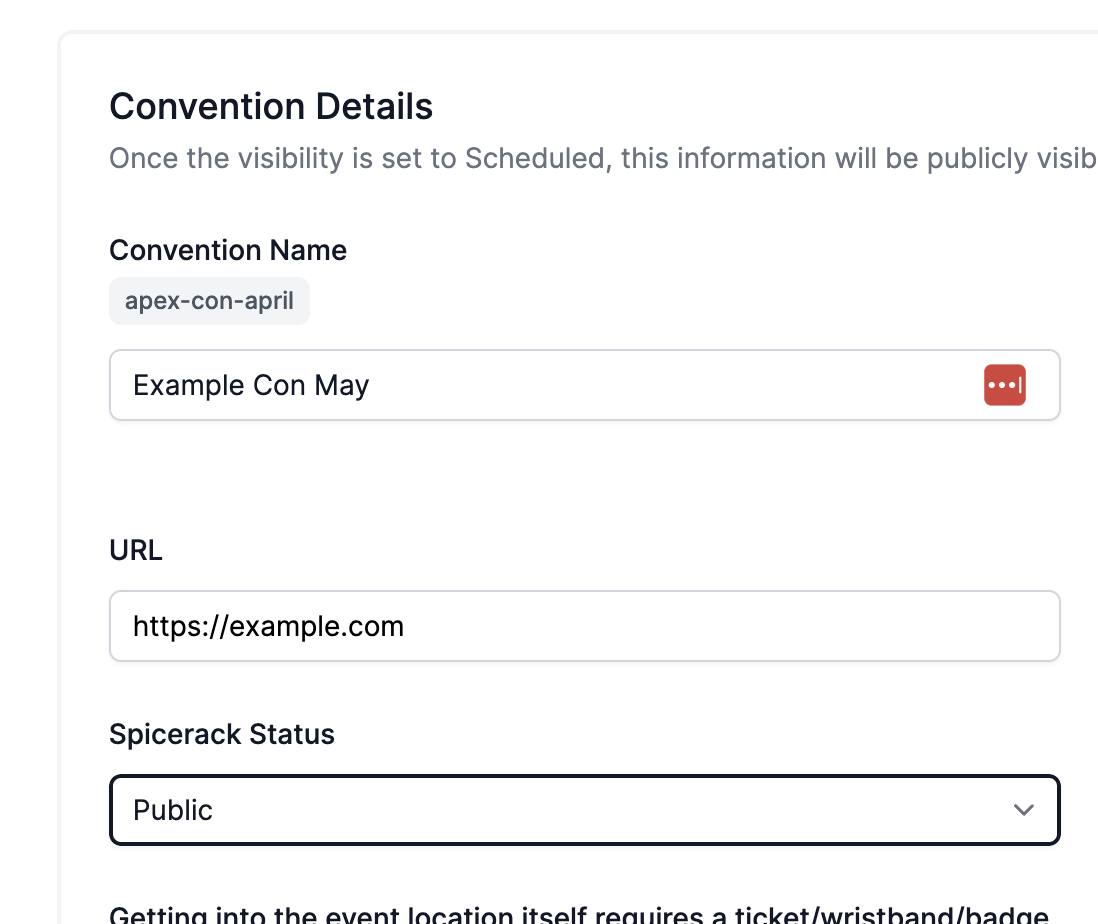Screen dimensions: 1098x924
Task: Click the Public value text in the dropdown
Action: point(173,810)
